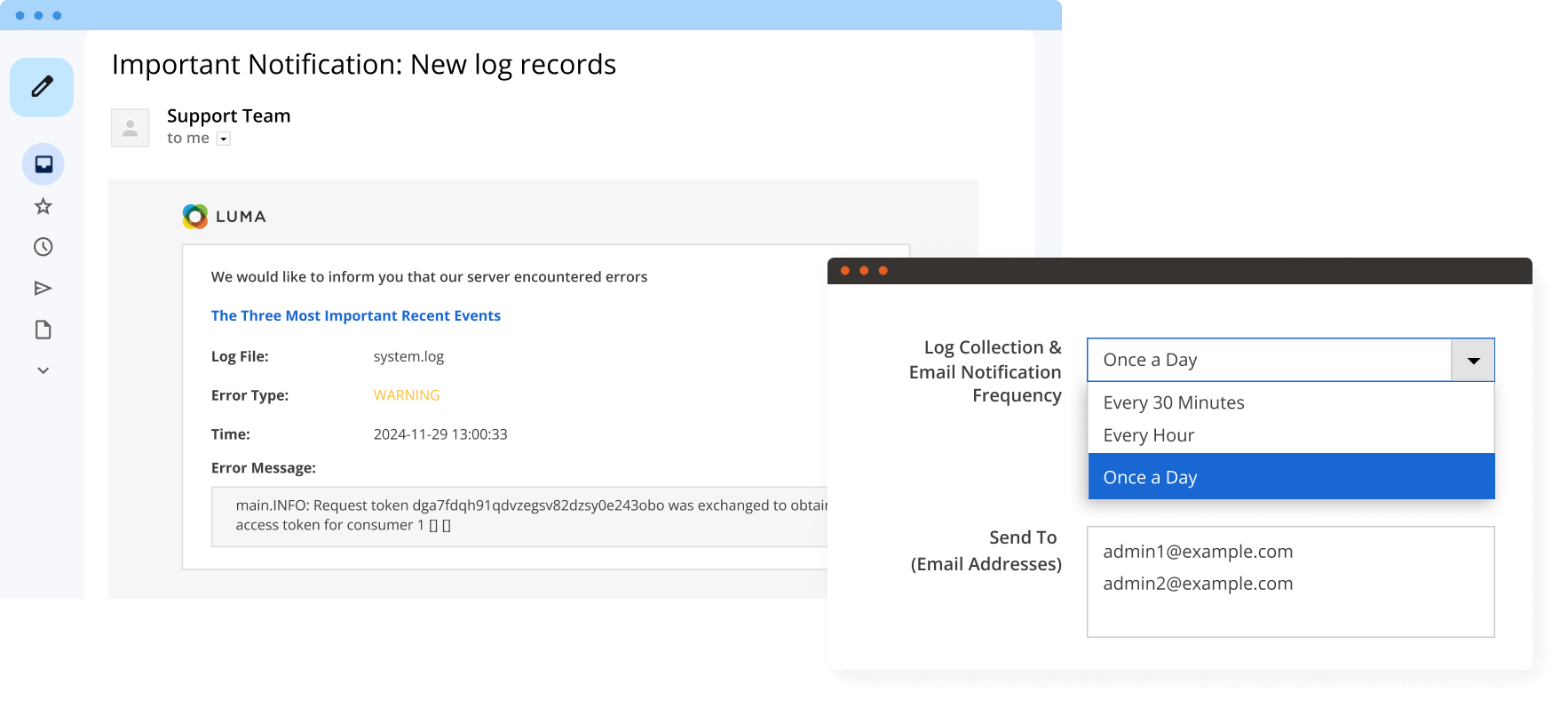This screenshot has width=1568, height=708.
Task: Click the frequency select box showing Once a Day
Action: pos(1268,360)
